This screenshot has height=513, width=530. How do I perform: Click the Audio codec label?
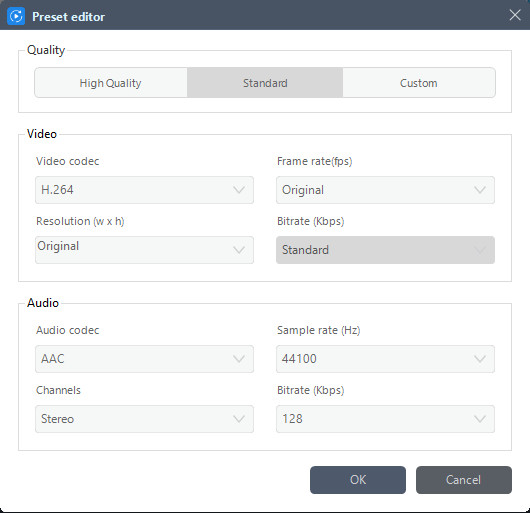pyautogui.click(x=68, y=330)
